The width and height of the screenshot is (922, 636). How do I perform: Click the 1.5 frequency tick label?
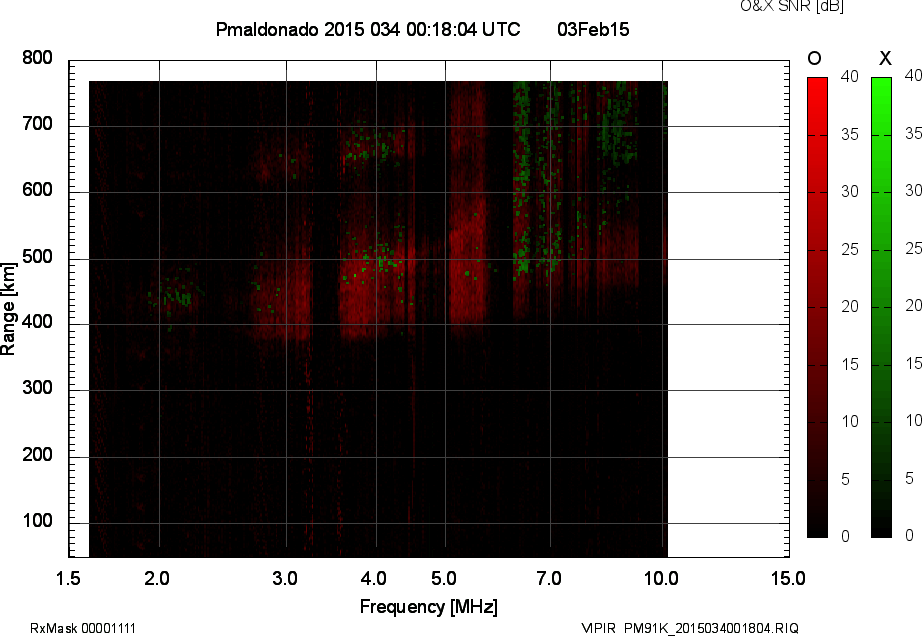click(x=68, y=578)
